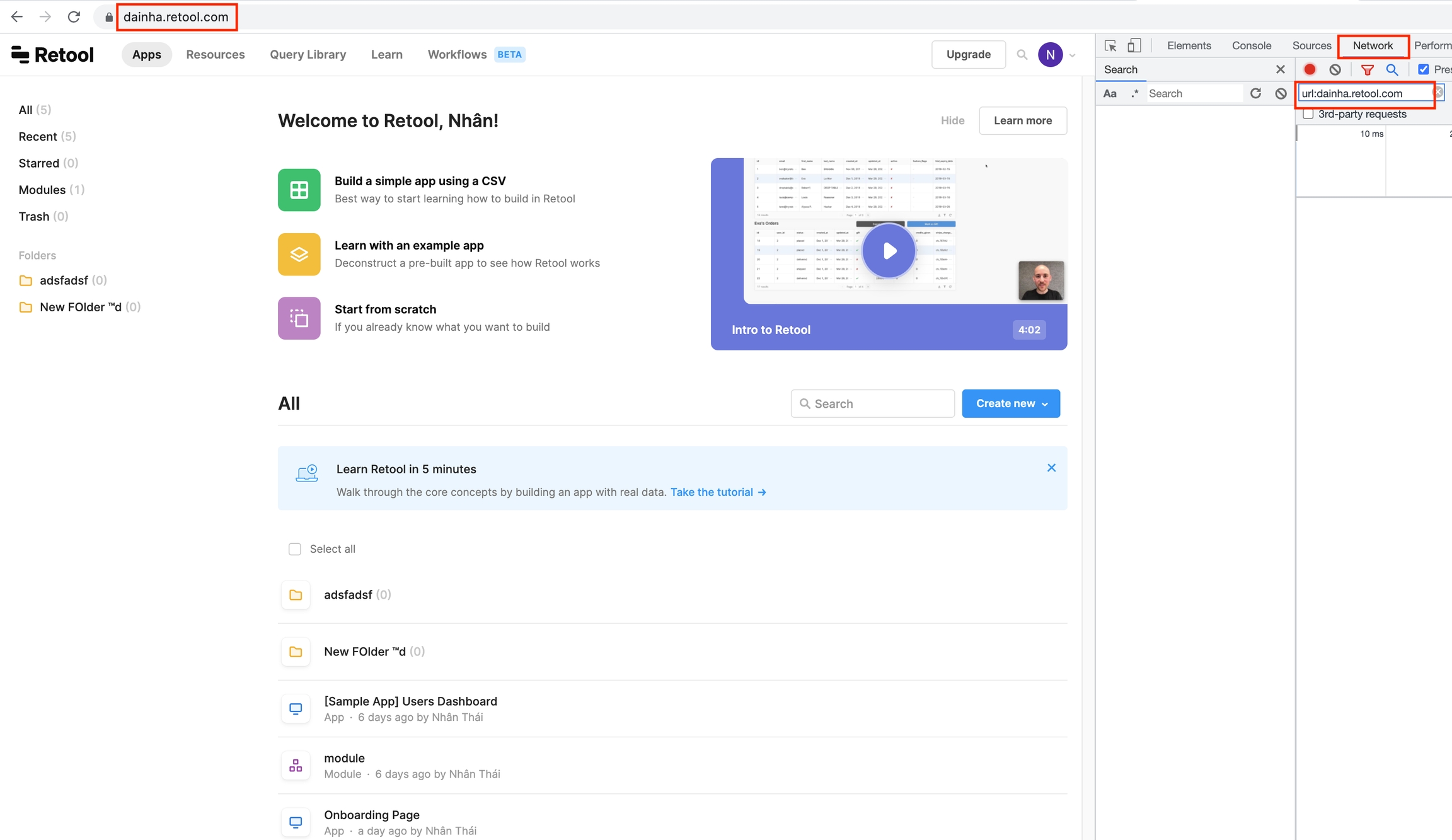Click the refresh icon in DevTools search

click(1255, 93)
